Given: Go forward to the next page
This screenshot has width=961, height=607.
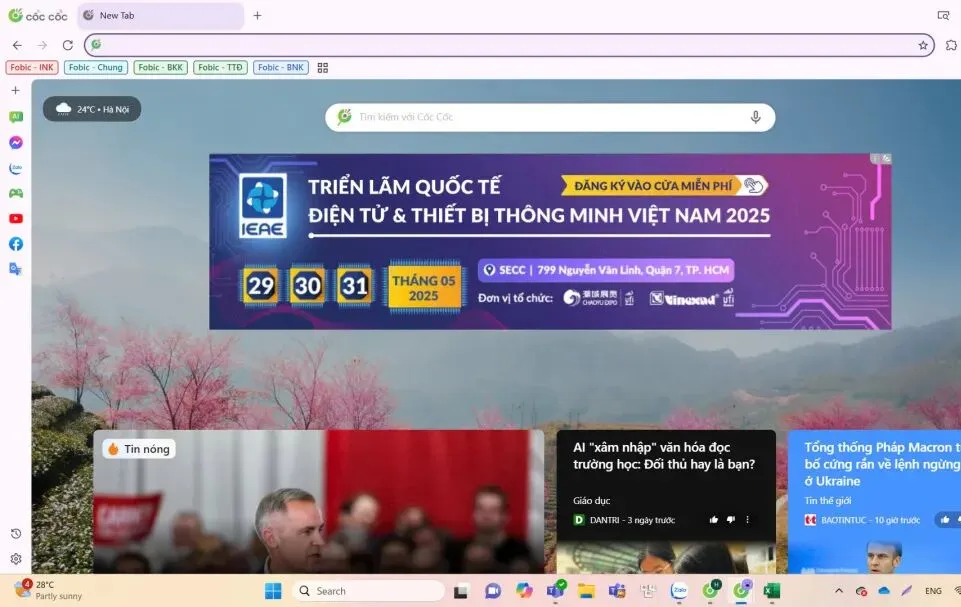Looking at the screenshot, I should click(42, 45).
